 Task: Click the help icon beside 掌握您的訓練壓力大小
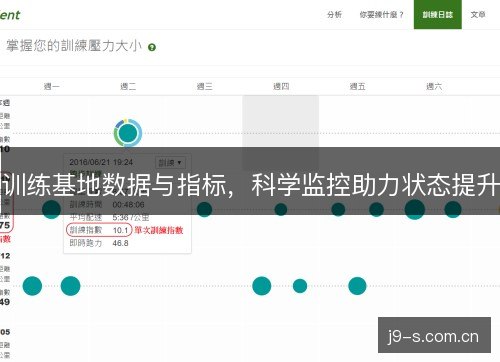[152, 47]
